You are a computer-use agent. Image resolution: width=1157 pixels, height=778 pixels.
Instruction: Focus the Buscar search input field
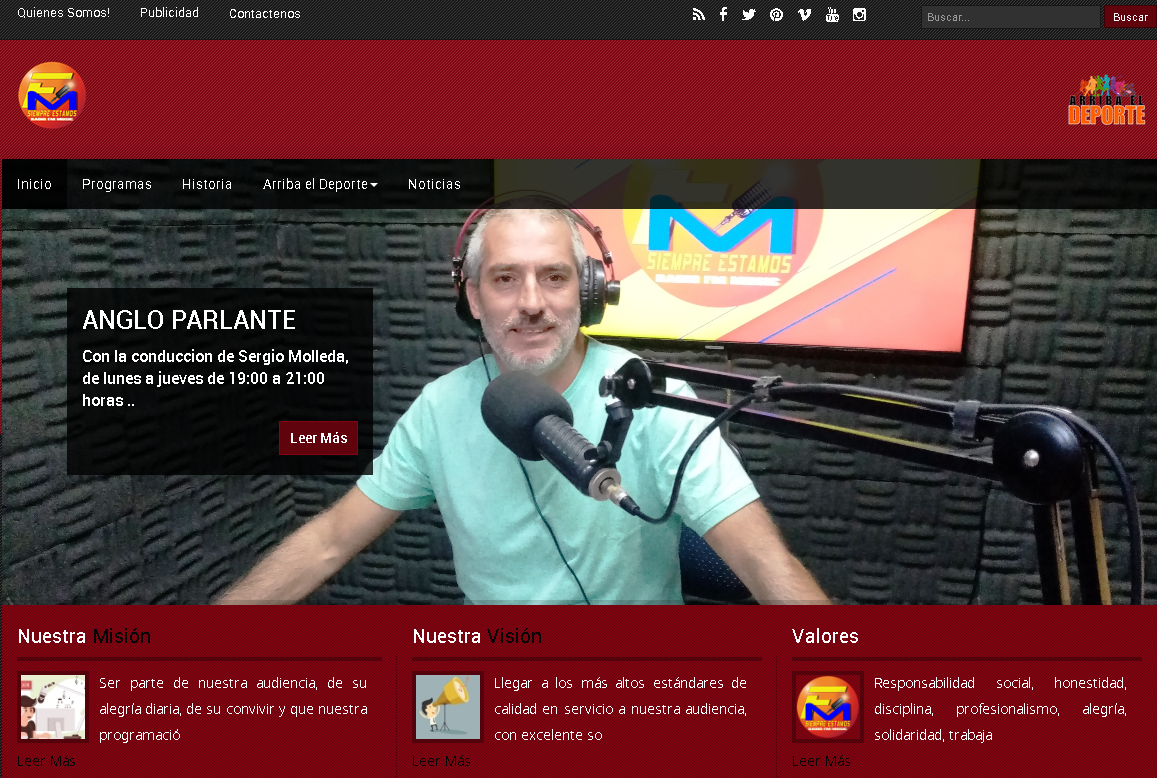[x=1009, y=17]
